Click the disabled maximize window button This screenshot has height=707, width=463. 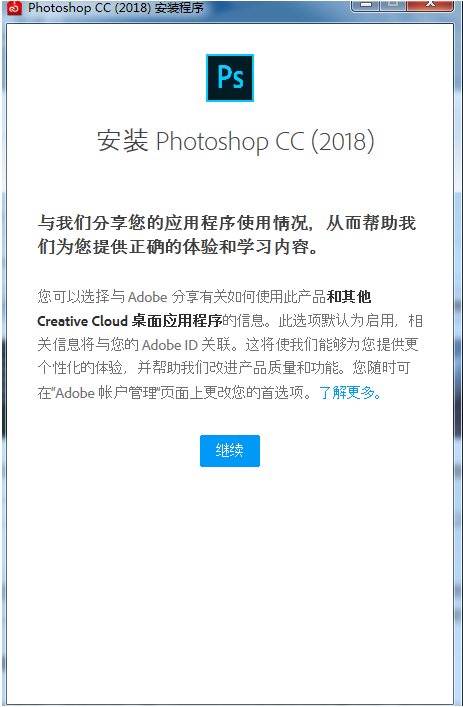pyautogui.click(x=393, y=5)
